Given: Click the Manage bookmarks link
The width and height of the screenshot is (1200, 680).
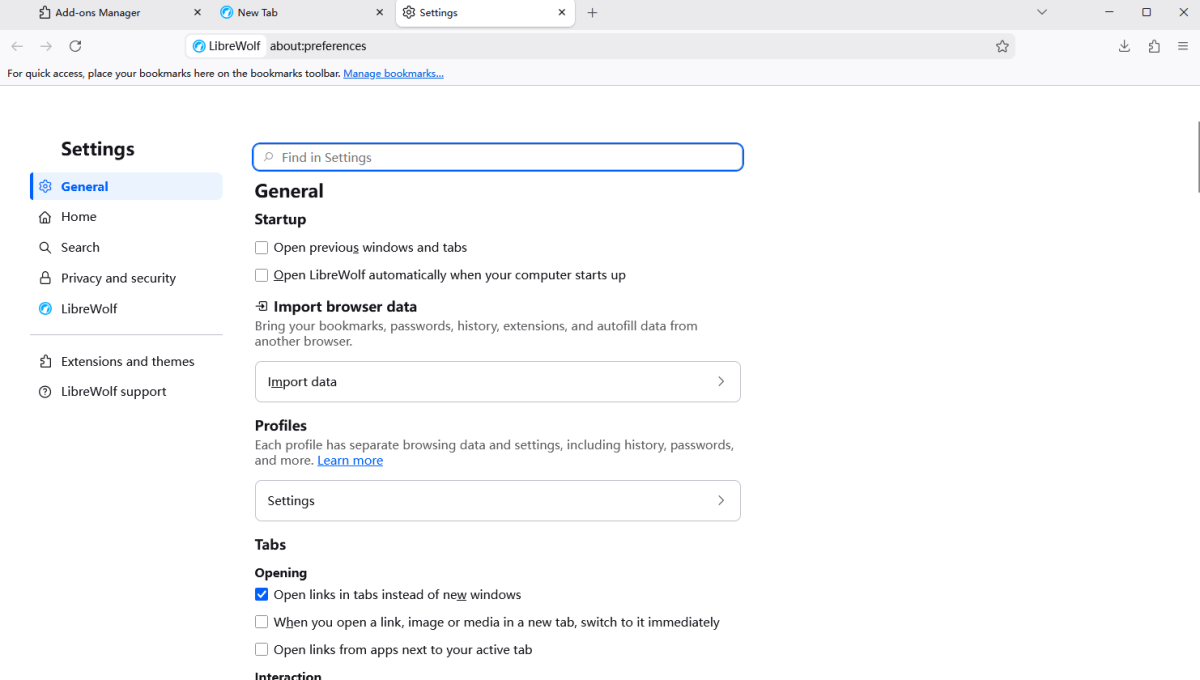Looking at the screenshot, I should [393, 74].
